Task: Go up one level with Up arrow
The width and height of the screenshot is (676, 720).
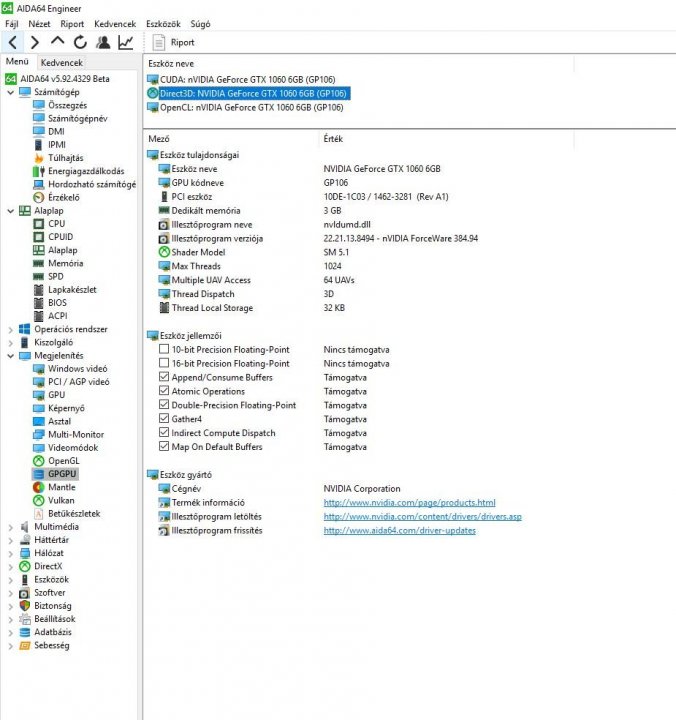Action: click(57, 41)
